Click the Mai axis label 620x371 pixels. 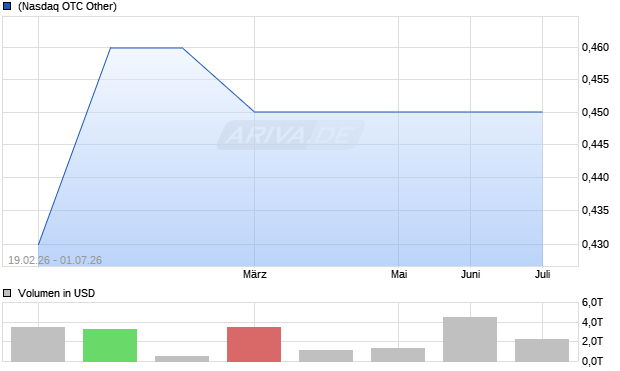click(399, 274)
